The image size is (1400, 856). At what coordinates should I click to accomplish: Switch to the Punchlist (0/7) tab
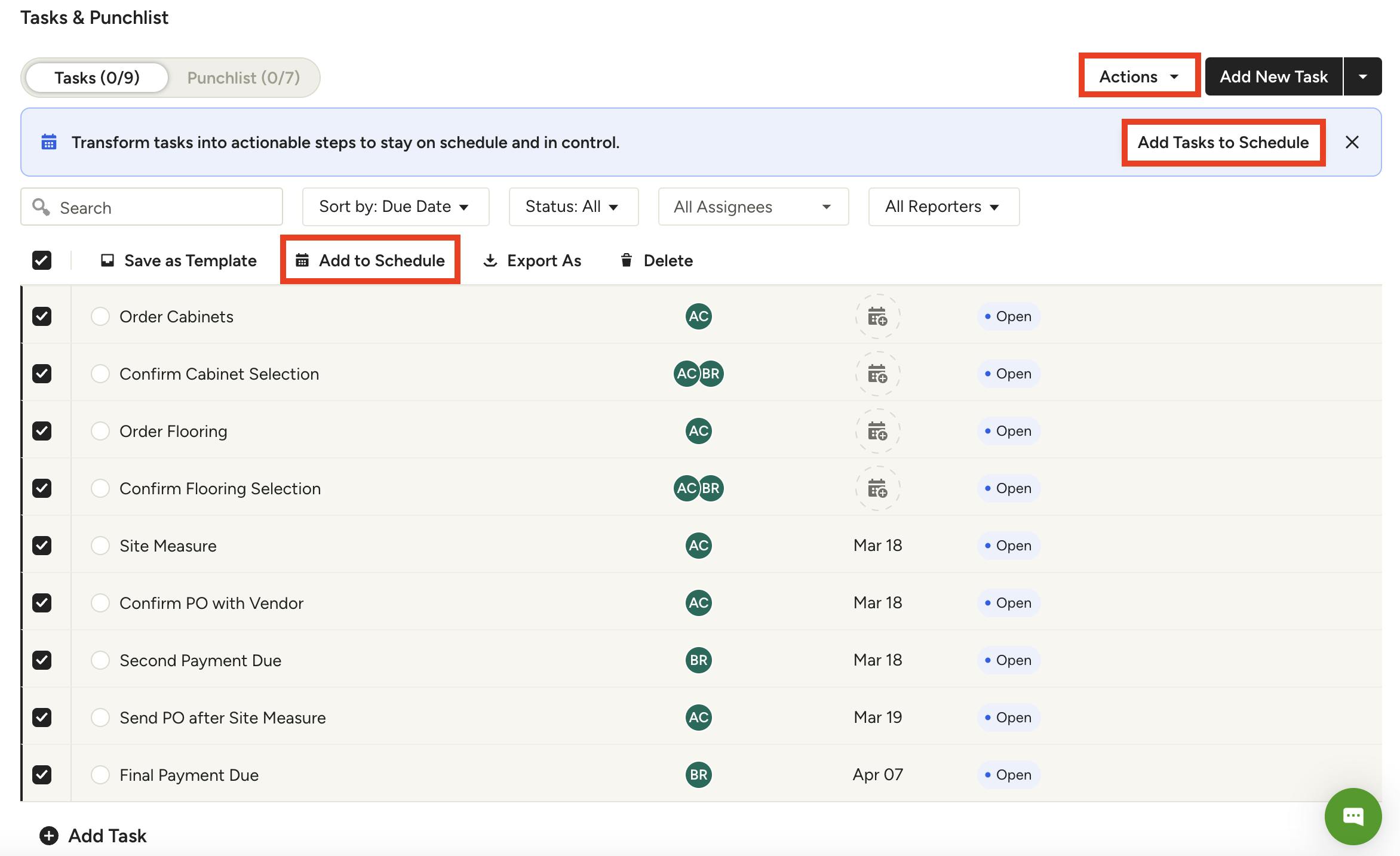tap(244, 78)
